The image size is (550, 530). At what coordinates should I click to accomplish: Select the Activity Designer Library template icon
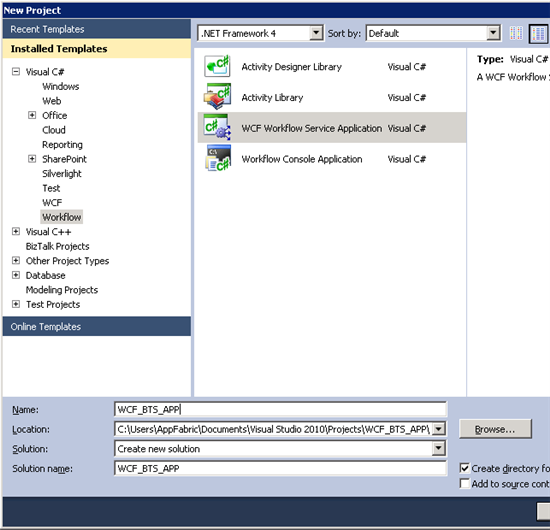(217, 66)
